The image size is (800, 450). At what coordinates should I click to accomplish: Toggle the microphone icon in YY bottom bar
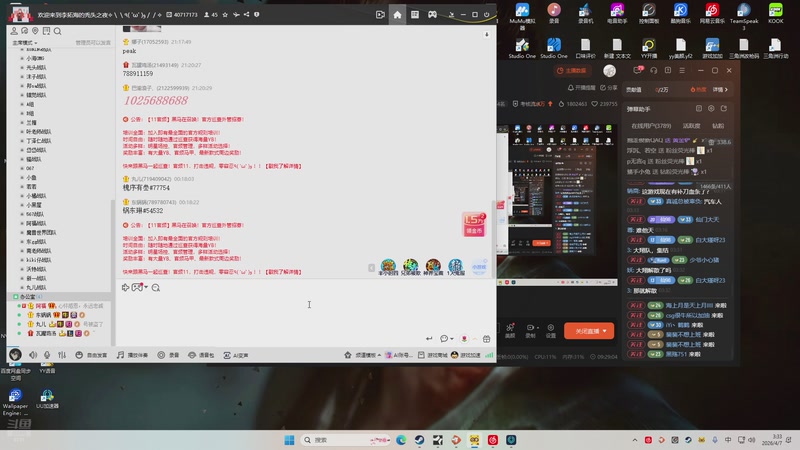pyautogui.click(x=47, y=355)
